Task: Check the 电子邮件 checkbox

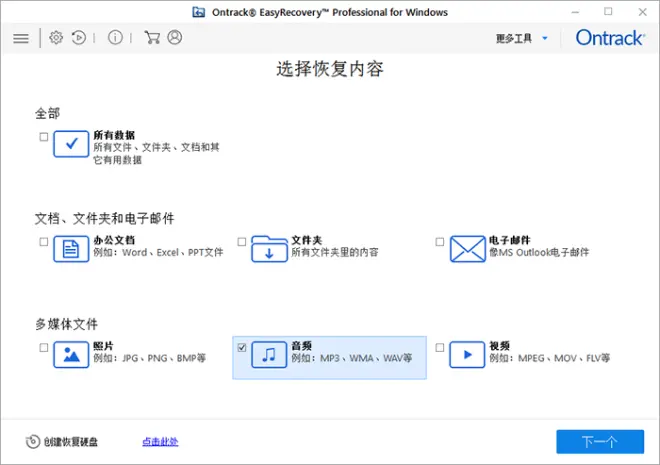Action: point(440,242)
